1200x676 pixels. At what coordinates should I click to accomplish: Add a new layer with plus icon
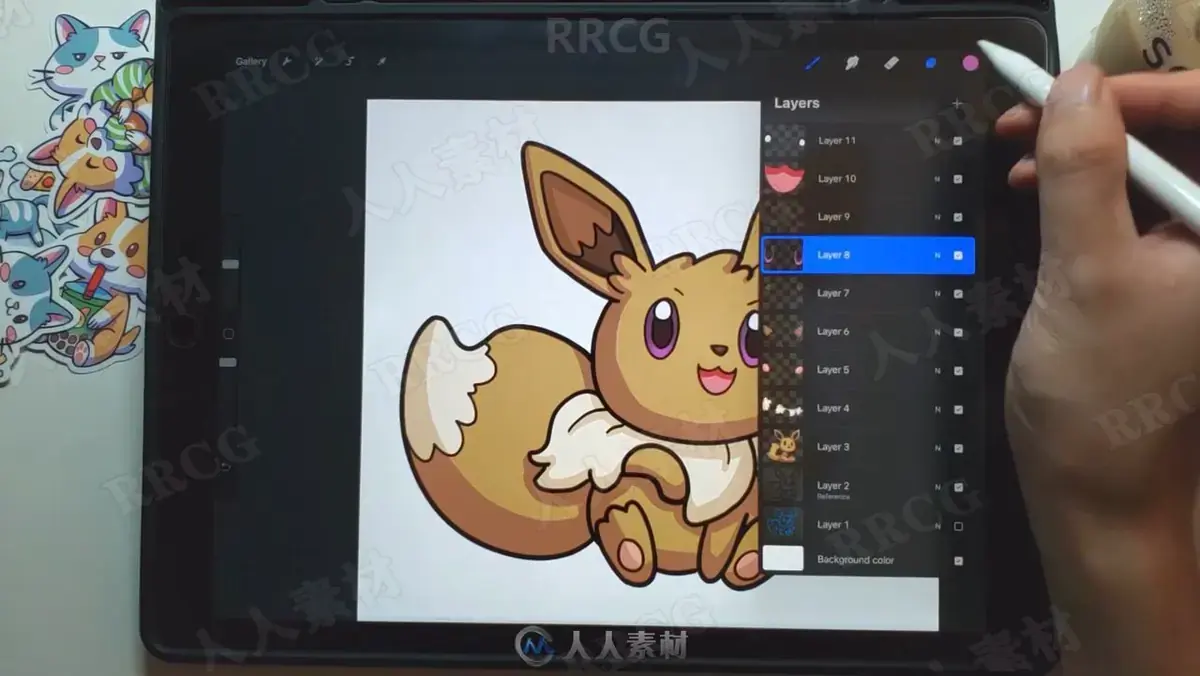(x=957, y=103)
